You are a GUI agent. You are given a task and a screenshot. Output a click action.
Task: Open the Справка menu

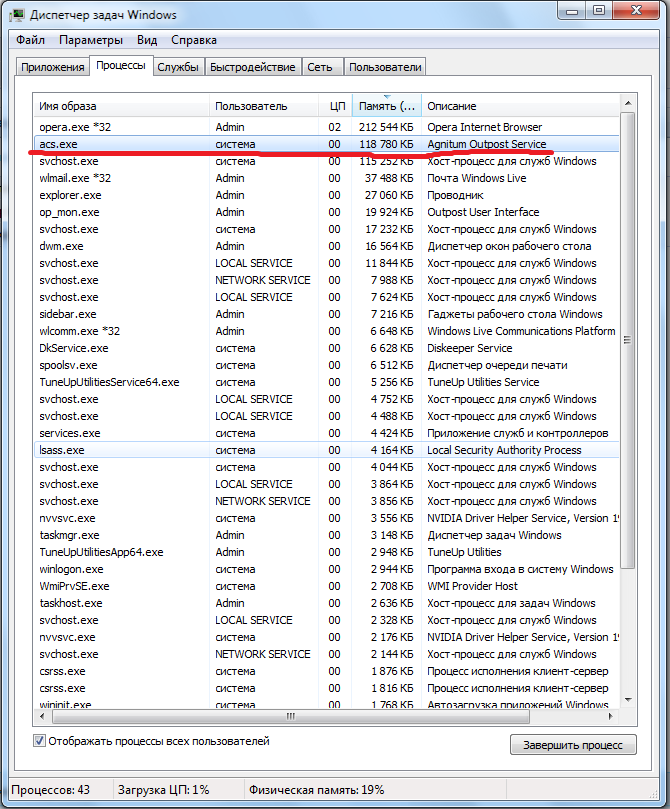coord(194,40)
